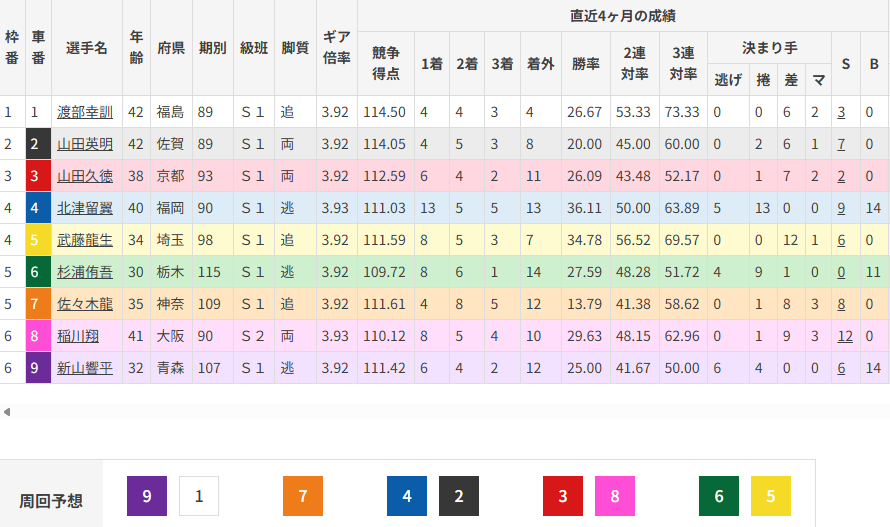Click the yellow 5 badge in 周回予想
Image resolution: width=890 pixels, height=527 pixels.
pos(771,496)
